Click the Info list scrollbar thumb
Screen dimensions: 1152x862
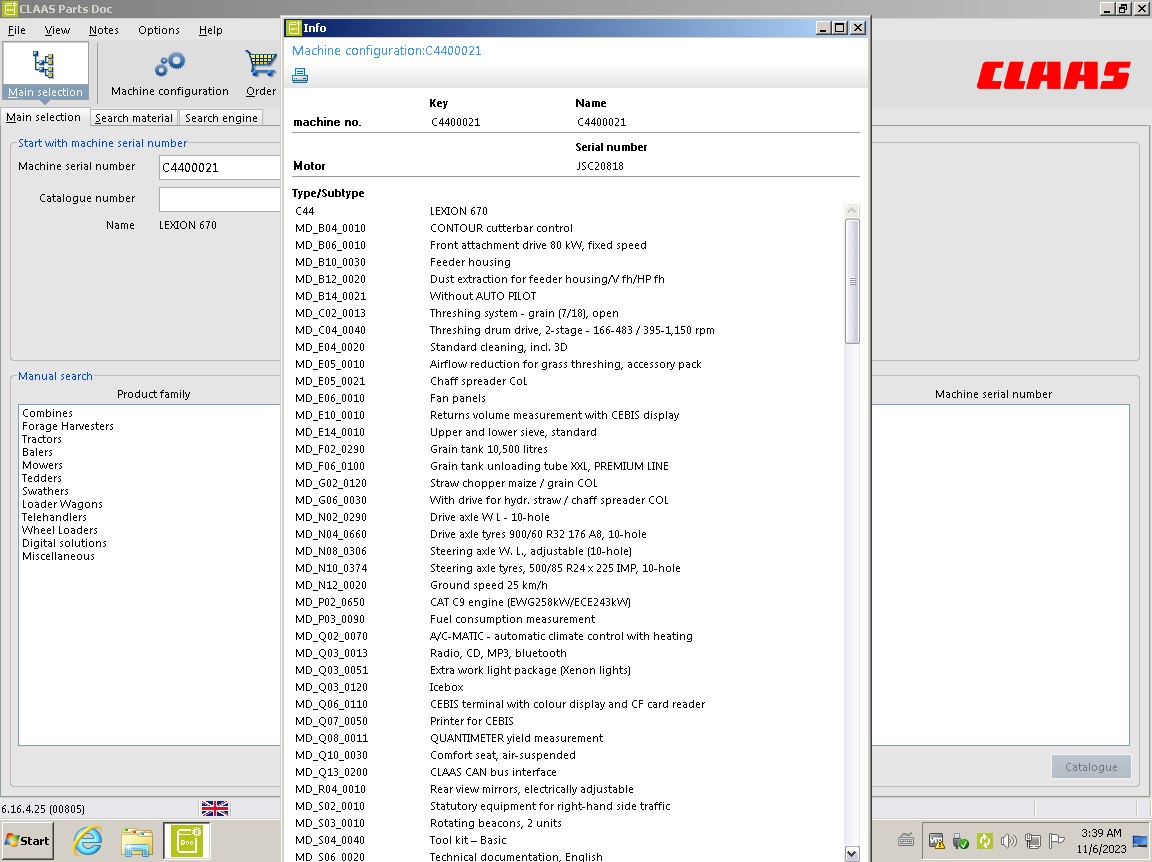[x=852, y=281]
